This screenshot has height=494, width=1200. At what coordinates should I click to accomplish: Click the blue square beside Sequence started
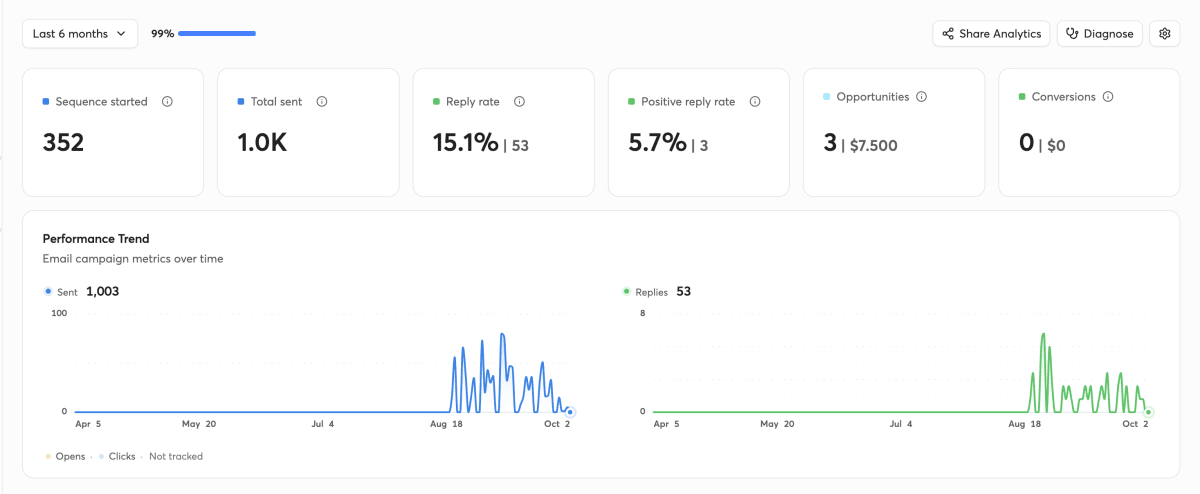click(46, 101)
